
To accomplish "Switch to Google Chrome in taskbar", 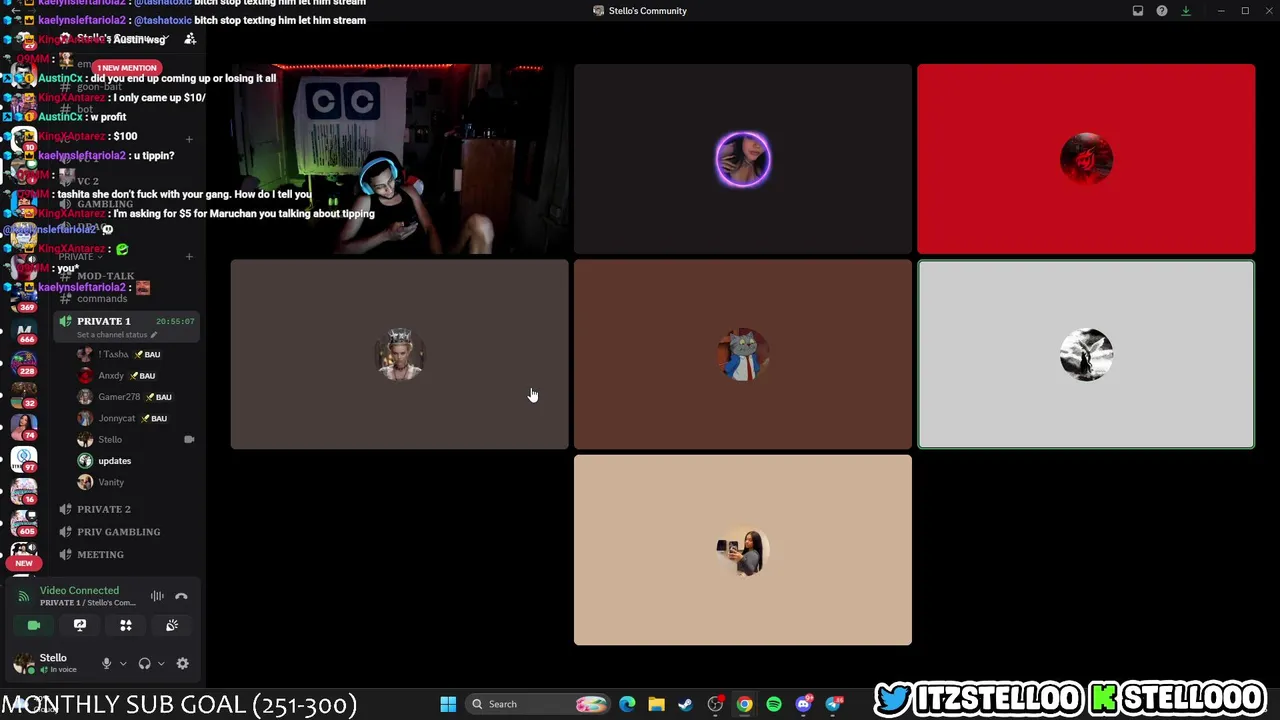I will tap(744, 704).
